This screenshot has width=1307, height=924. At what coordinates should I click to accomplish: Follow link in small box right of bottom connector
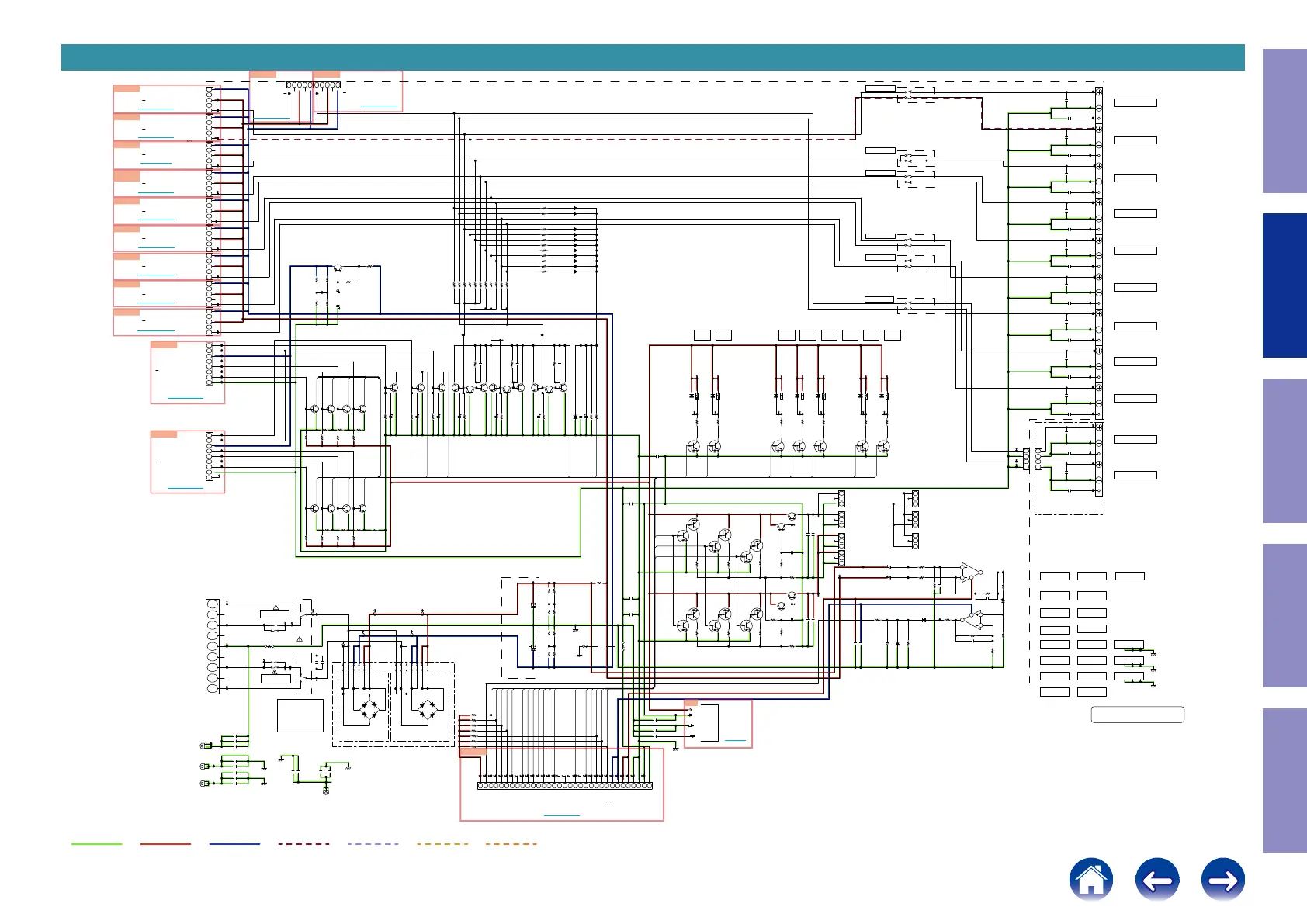735,741
